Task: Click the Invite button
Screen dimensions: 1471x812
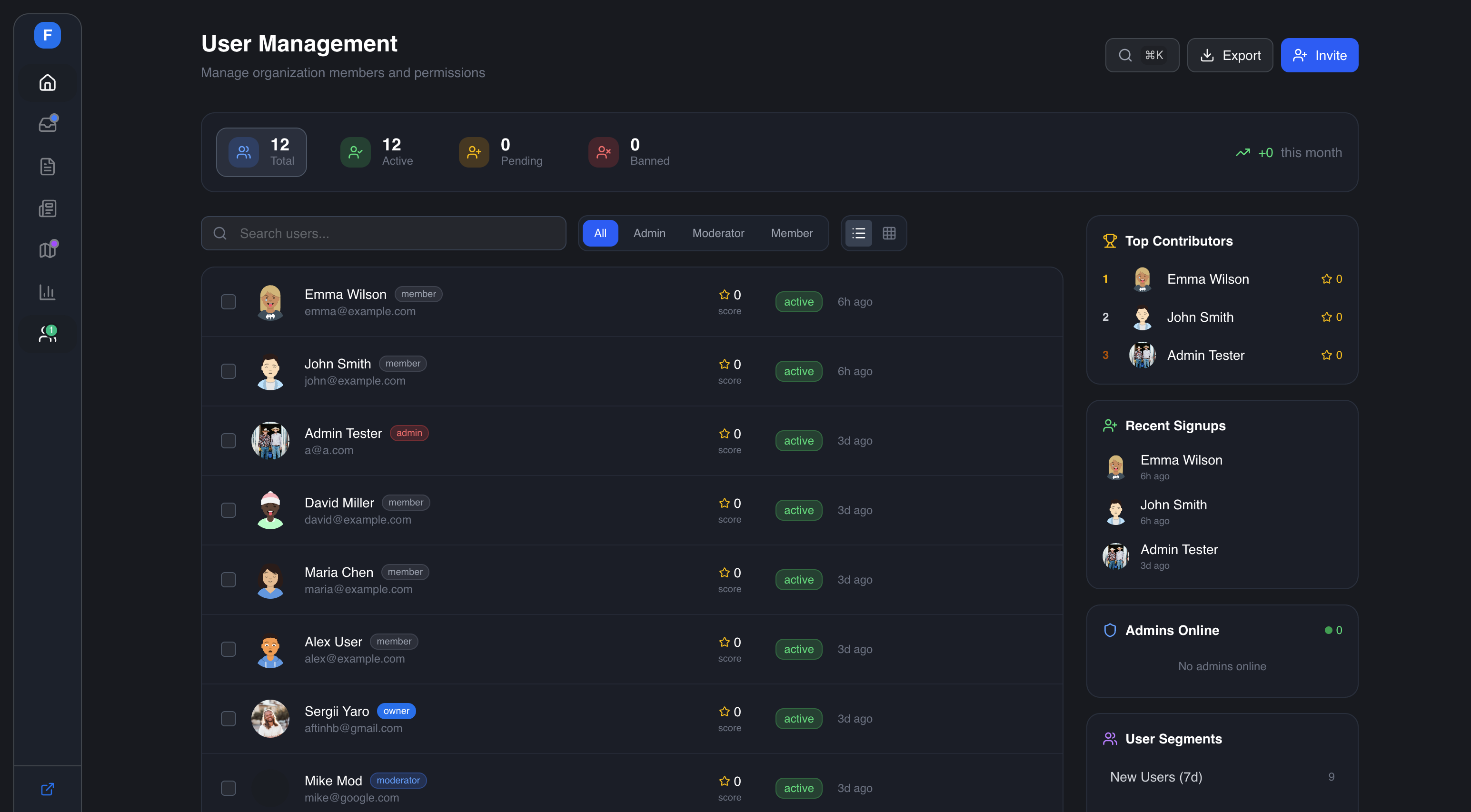Action: point(1319,55)
